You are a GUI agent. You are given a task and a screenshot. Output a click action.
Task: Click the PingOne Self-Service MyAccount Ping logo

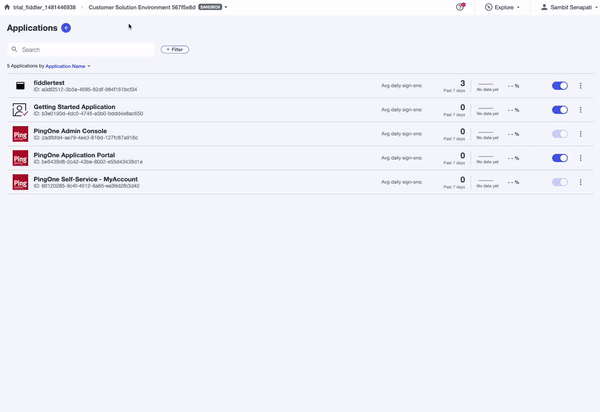[20, 182]
